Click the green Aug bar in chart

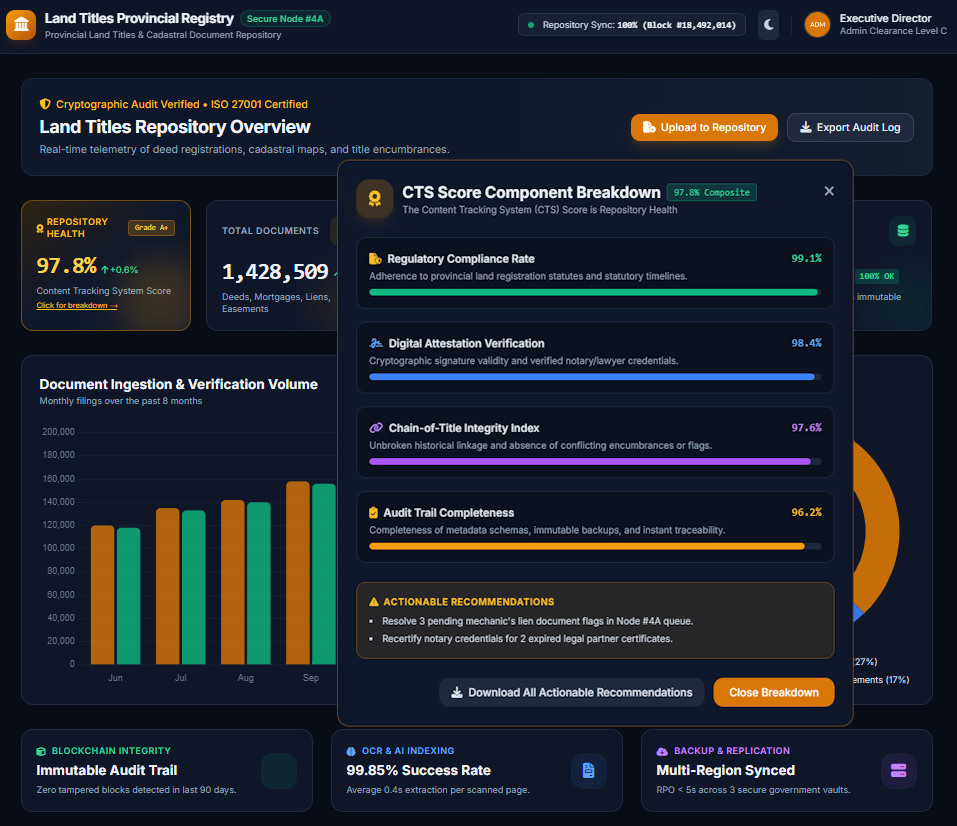coord(259,583)
